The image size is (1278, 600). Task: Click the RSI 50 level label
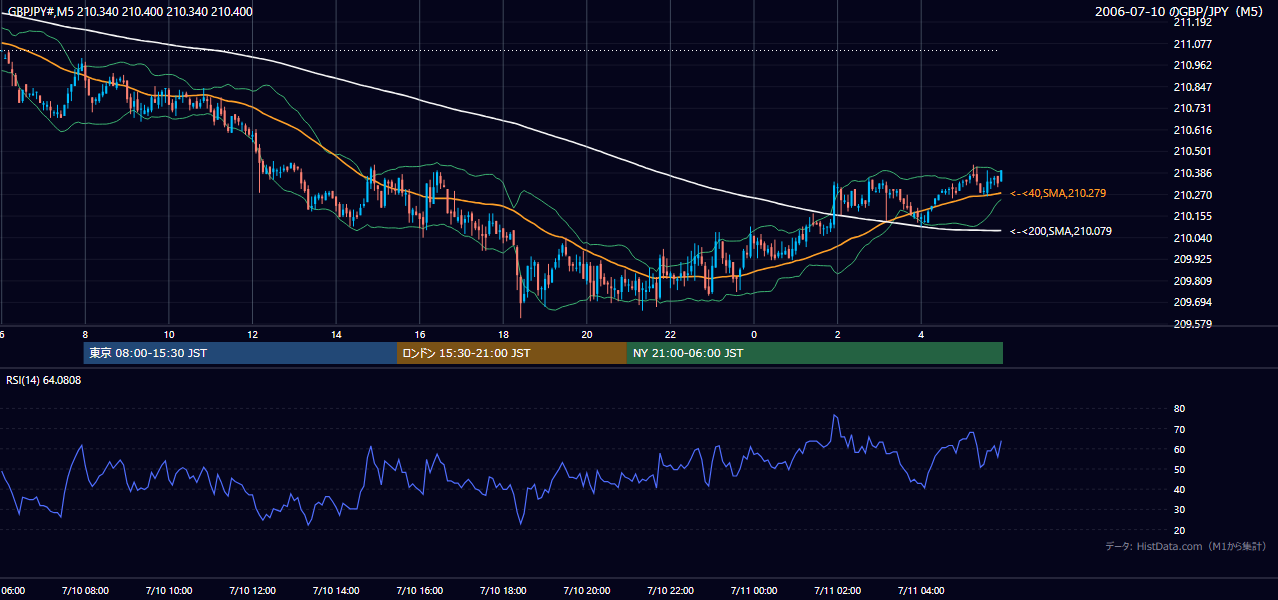(1179, 469)
